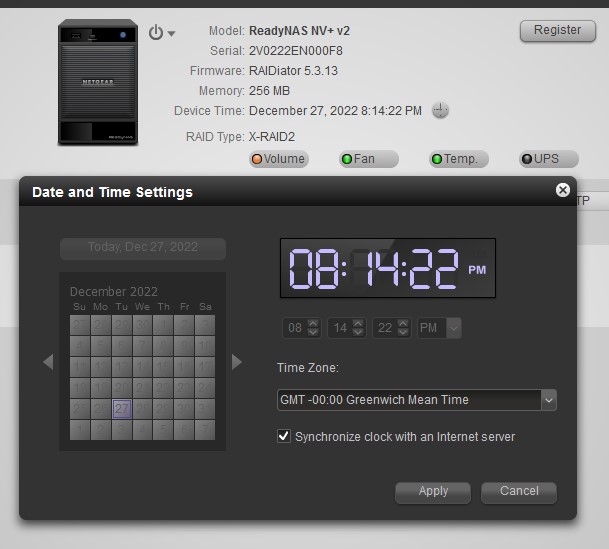Viewport: 609px width, 549px height.
Task: Decrease the minutes value with down arrow
Action: coord(358,332)
